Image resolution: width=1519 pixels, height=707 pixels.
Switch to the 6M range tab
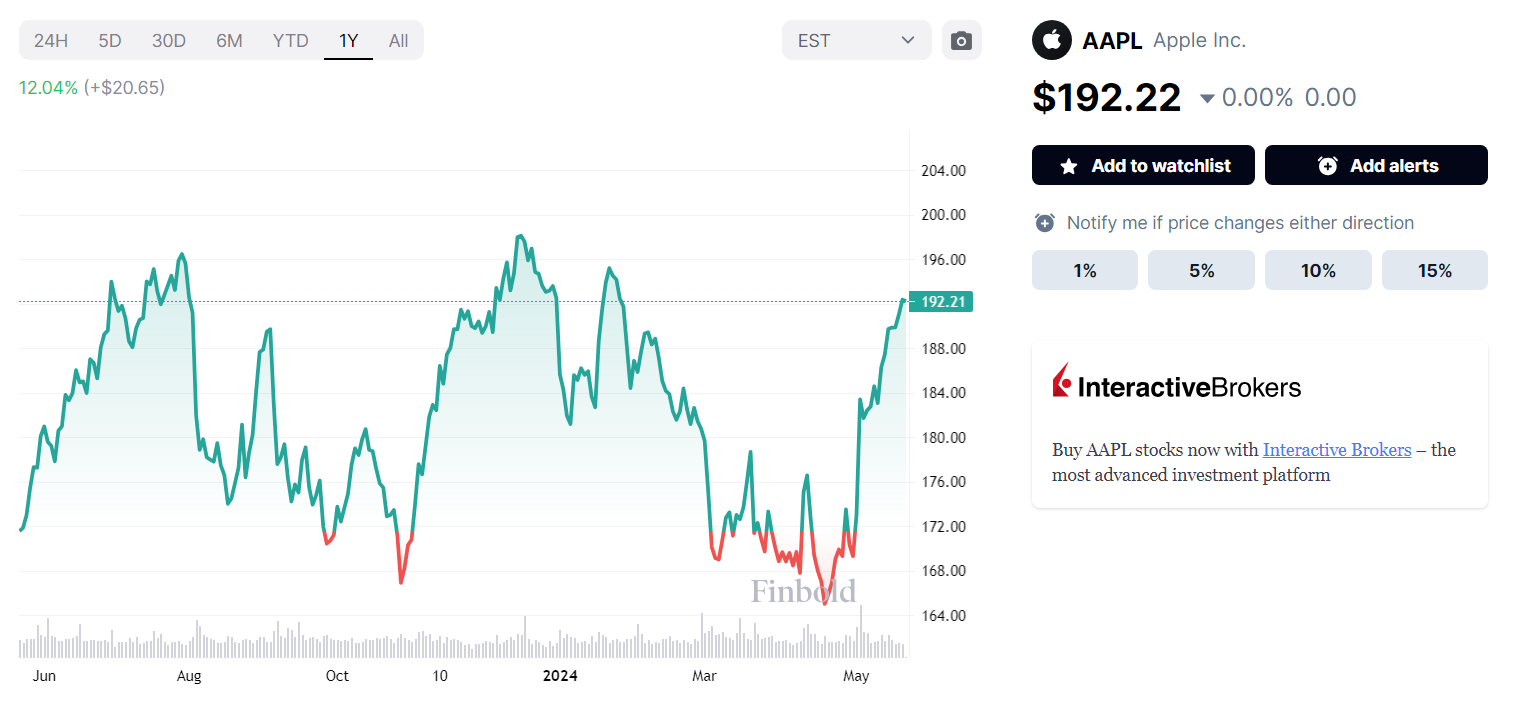pos(229,41)
